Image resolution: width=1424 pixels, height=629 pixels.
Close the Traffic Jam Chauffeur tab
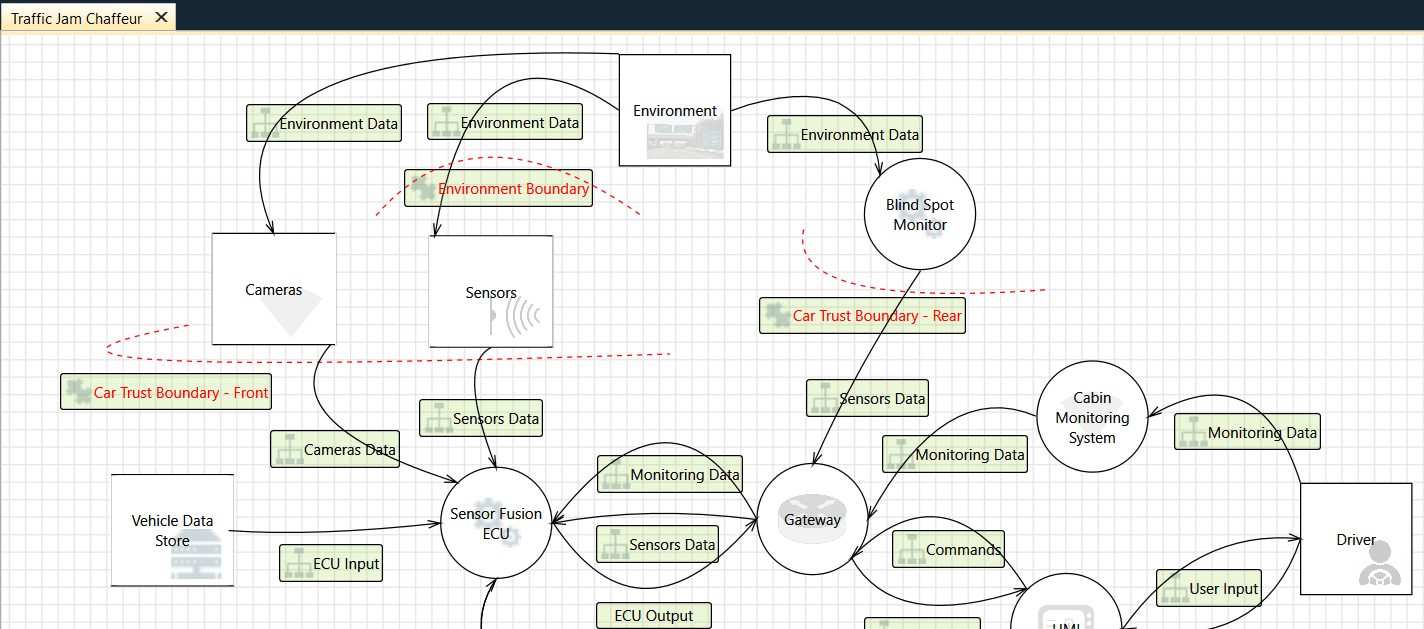tap(161, 18)
